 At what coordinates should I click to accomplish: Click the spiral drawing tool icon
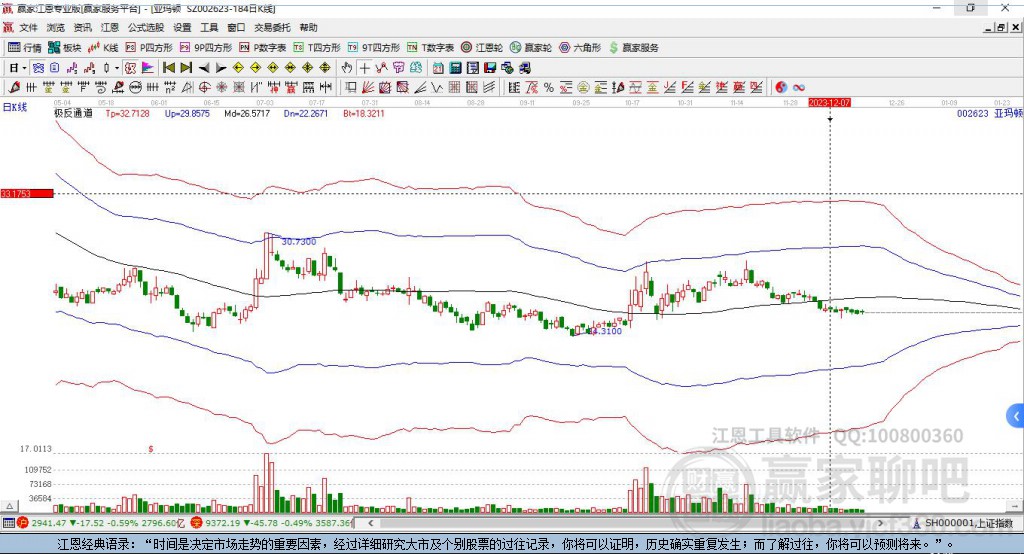click(x=101, y=87)
